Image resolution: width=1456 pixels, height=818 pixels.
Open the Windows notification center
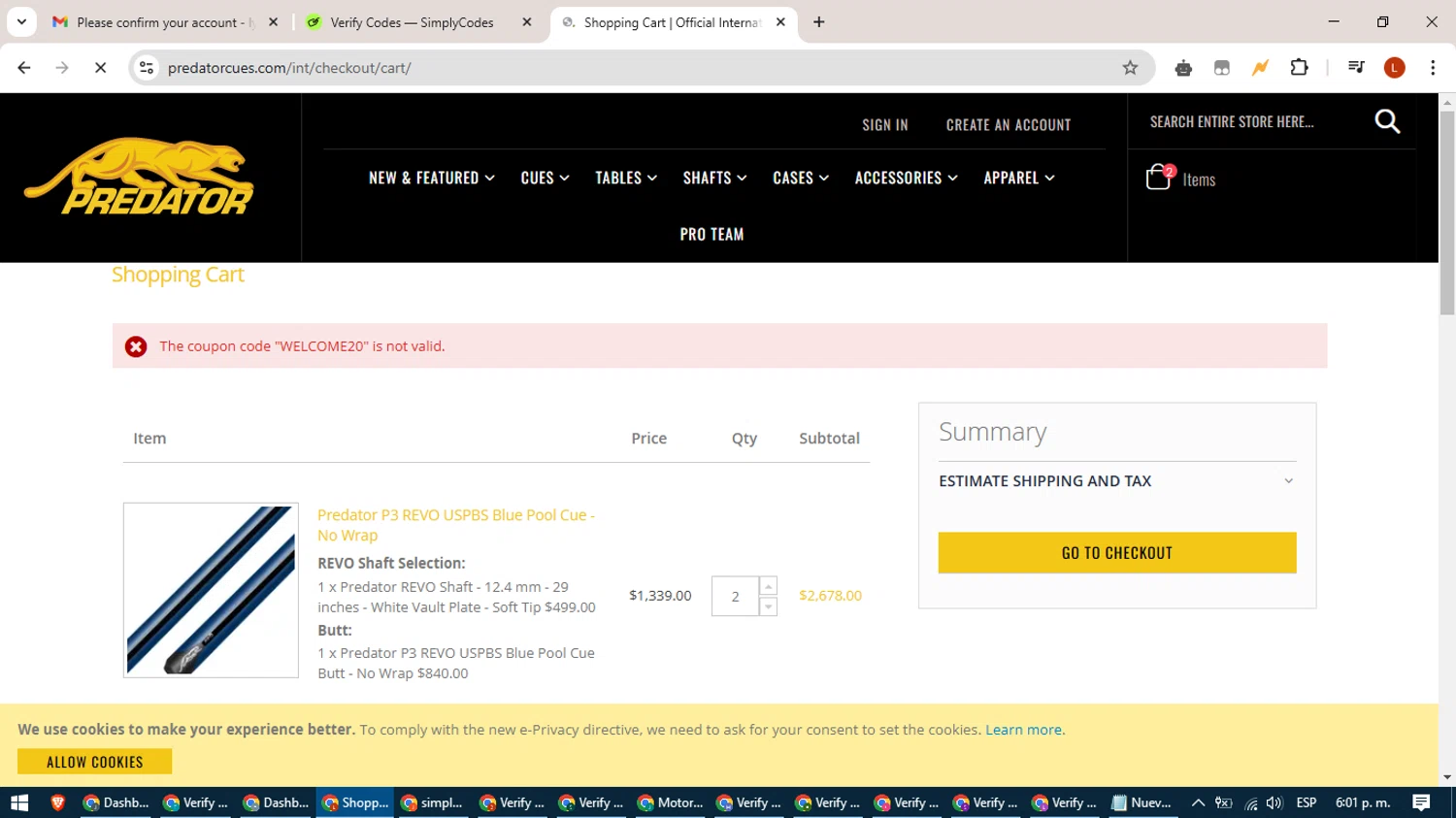[x=1421, y=802]
